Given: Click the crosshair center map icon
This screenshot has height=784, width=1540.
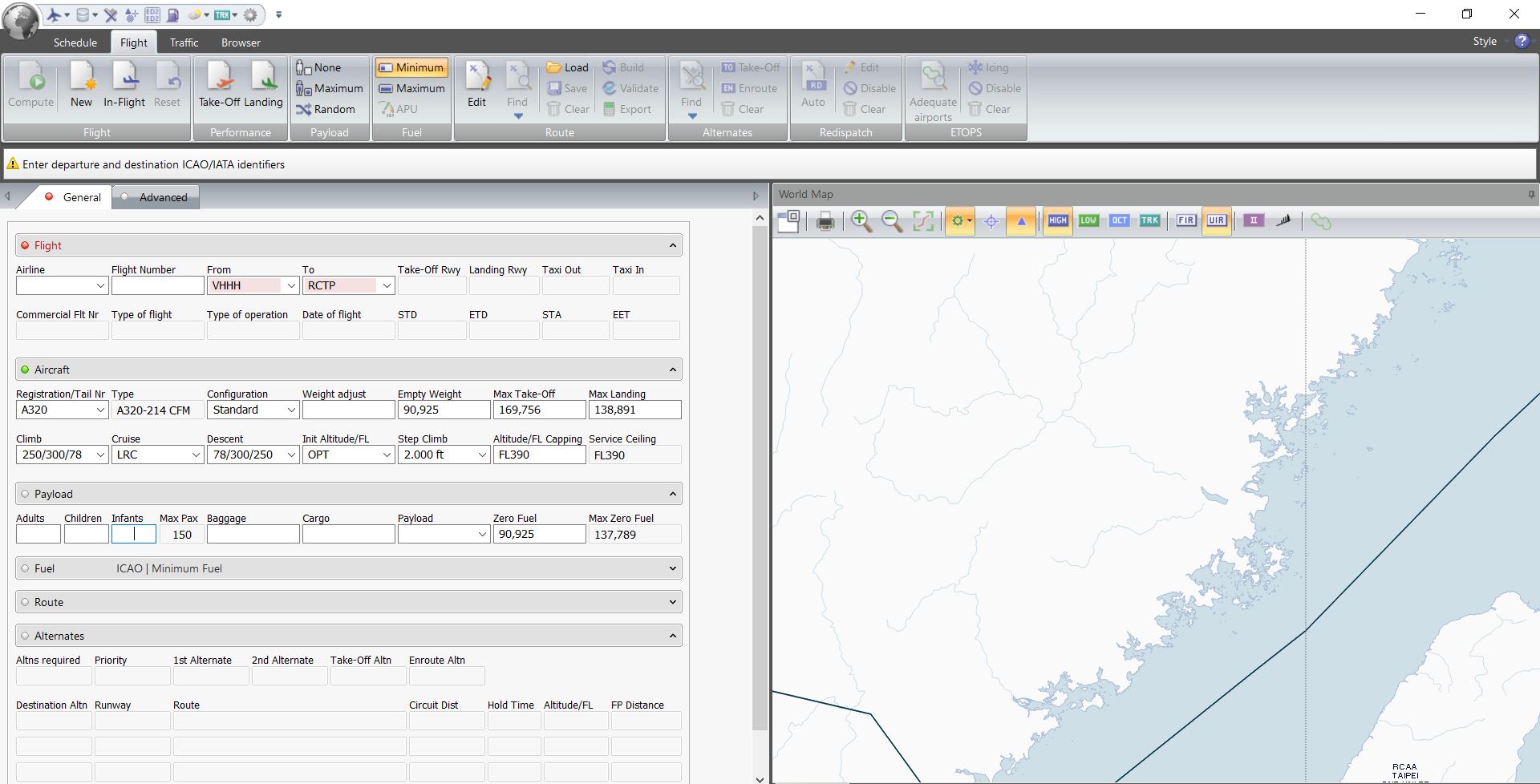Looking at the screenshot, I should (x=991, y=221).
